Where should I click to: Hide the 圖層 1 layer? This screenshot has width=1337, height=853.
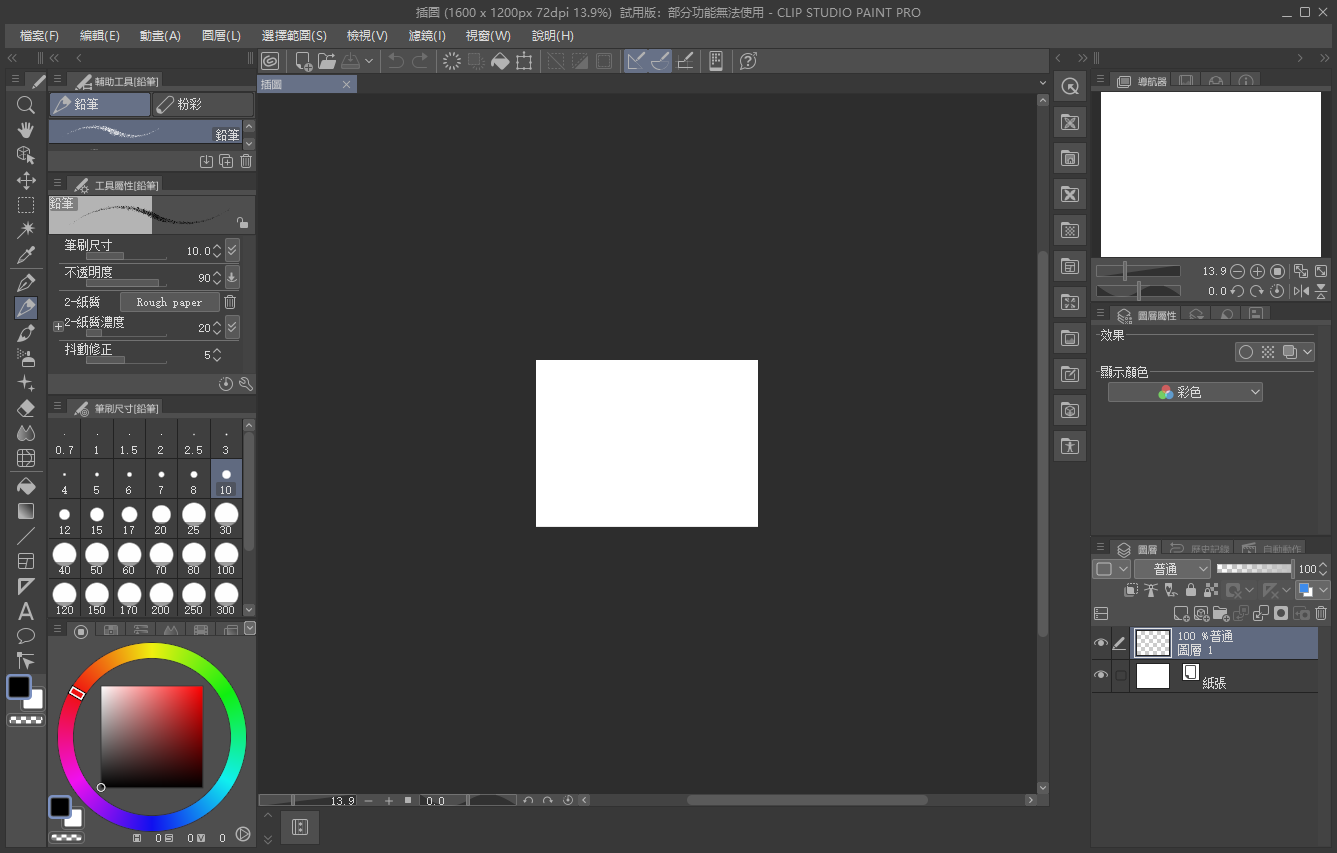[x=1101, y=643]
